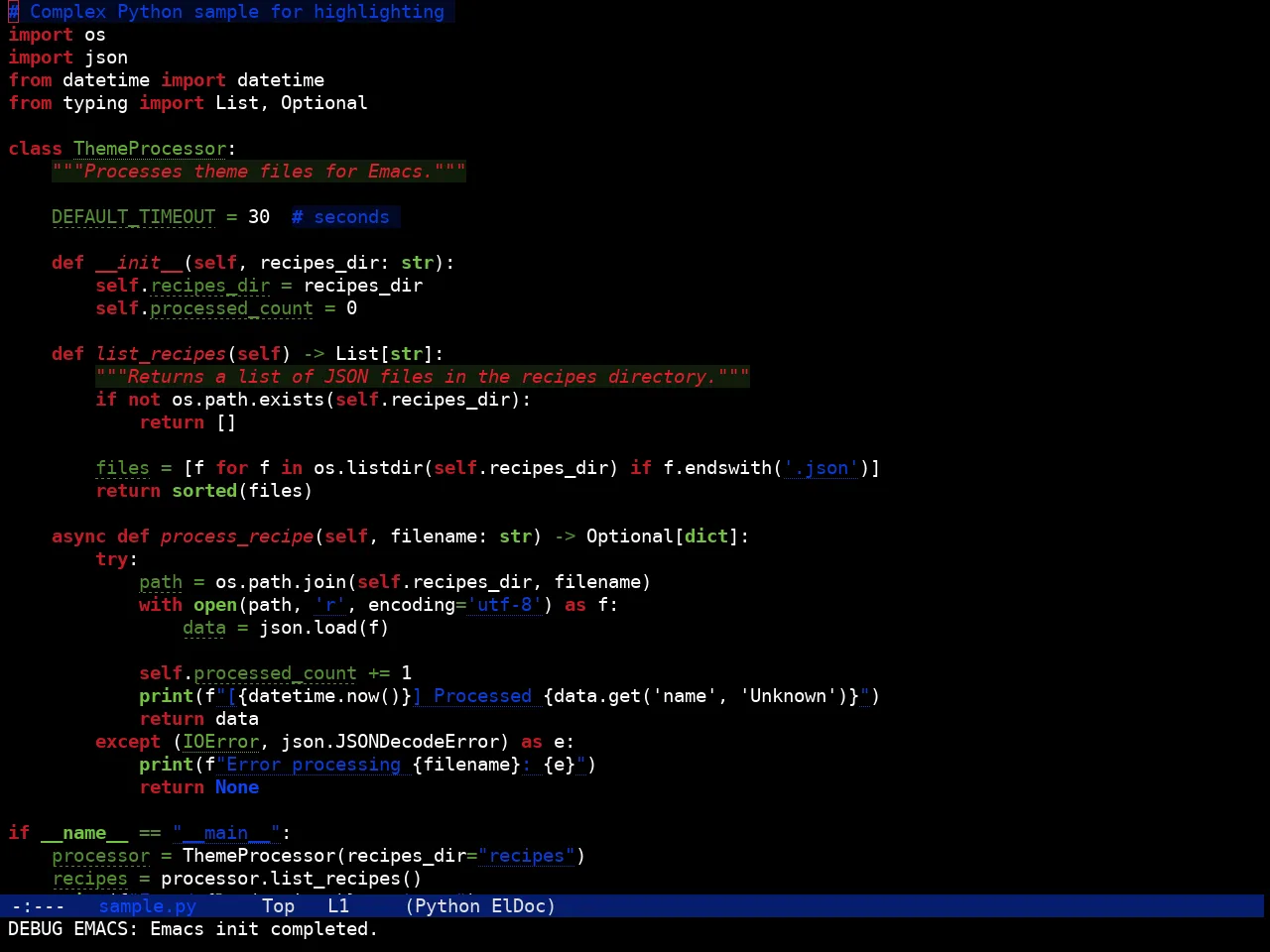Click the 'None' in return None
1270x952 pixels.
pyautogui.click(x=237, y=787)
